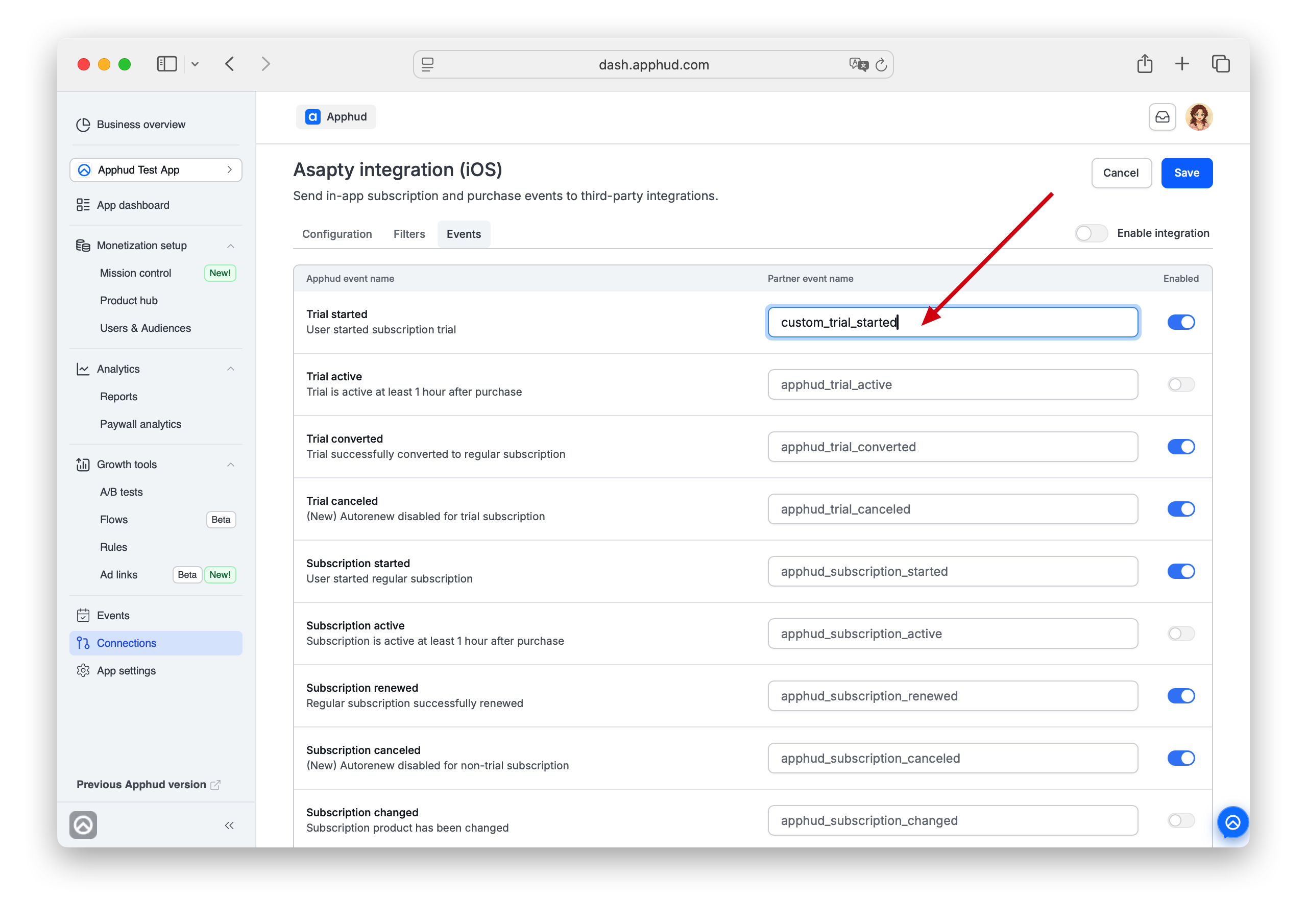Image resolution: width=1307 pixels, height=924 pixels.
Task: Click Apphud breadcrumb chip icon
Action: pos(312,117)
